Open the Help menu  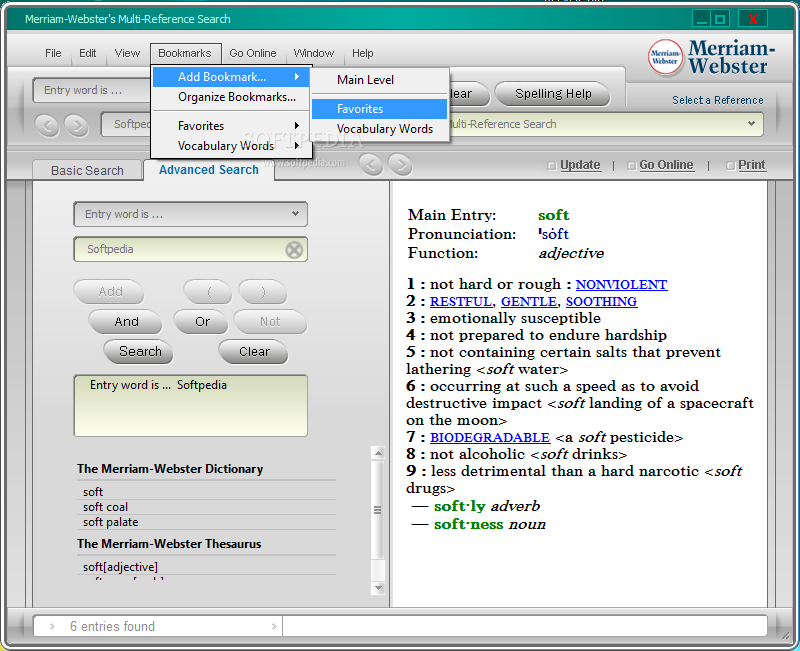tap(363, 53)
